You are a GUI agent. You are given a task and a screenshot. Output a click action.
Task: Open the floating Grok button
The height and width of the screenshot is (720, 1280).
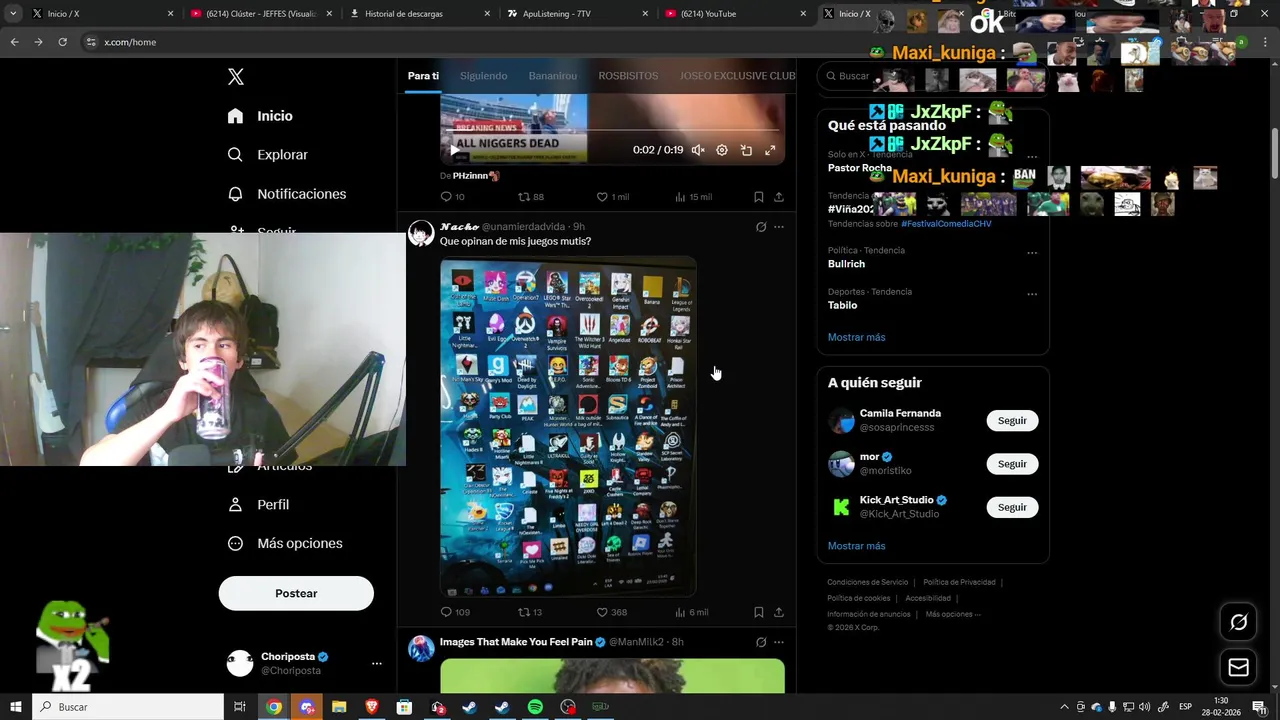1238,623
